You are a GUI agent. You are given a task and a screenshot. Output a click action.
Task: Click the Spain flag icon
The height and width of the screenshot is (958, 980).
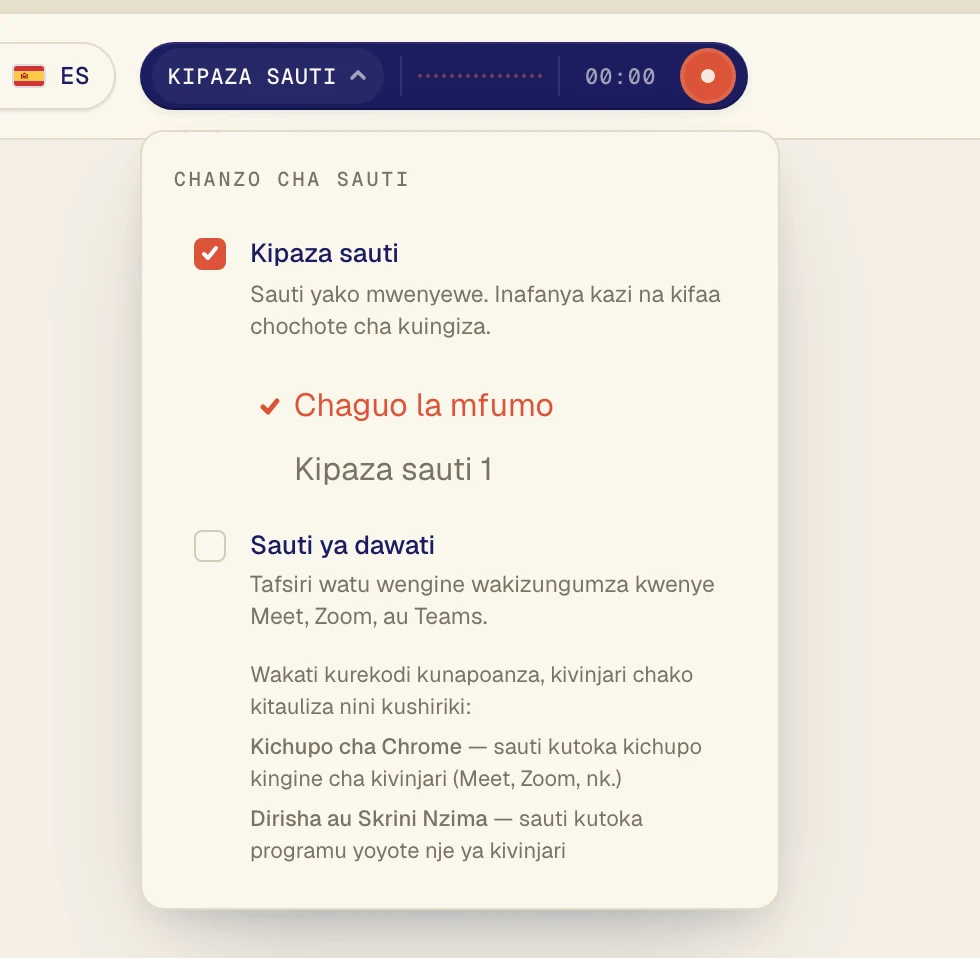tap(29, 76)
